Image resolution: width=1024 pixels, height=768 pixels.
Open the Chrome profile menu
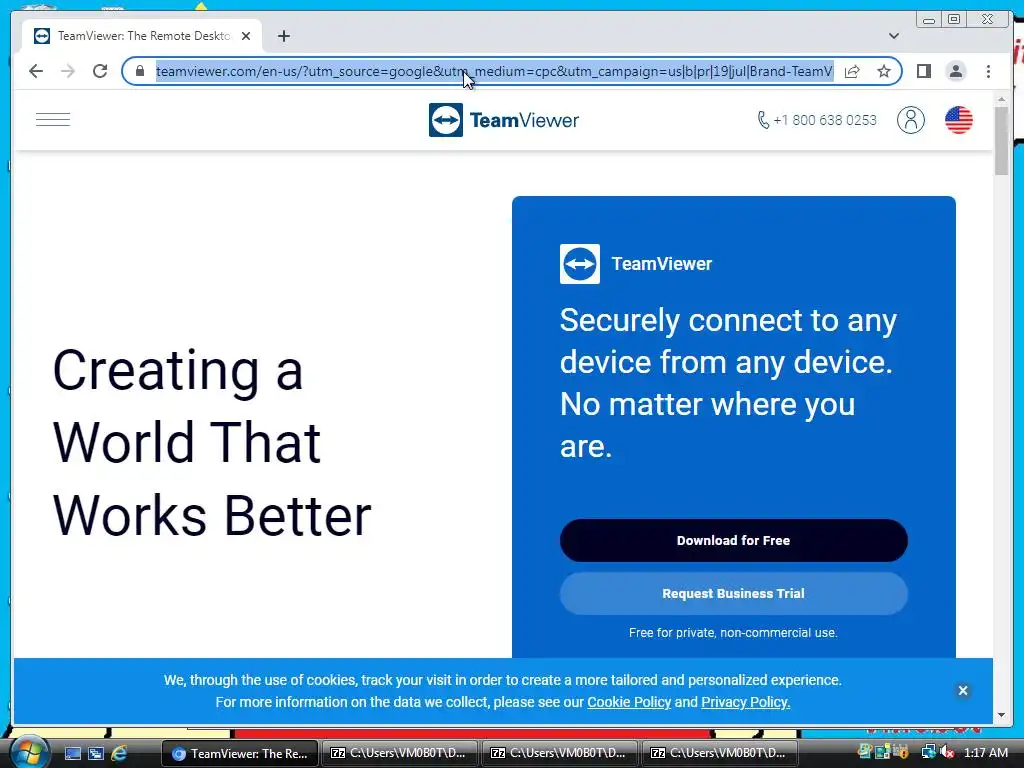pos(955,71)
